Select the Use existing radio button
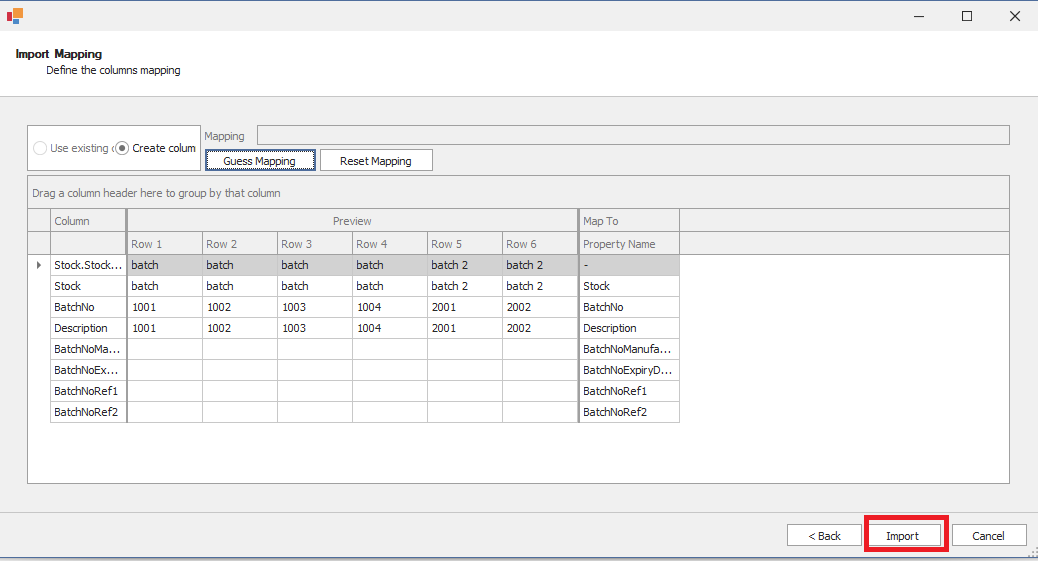 [40, 148]
